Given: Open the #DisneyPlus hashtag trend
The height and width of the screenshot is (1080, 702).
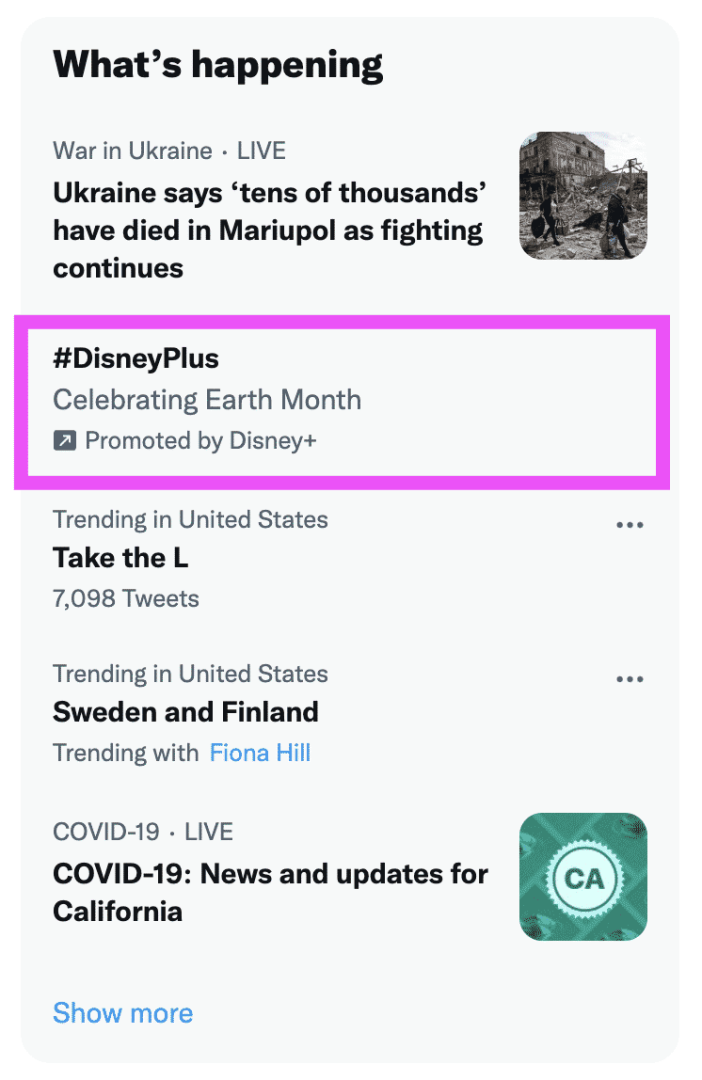Looking at the screenshot, I should tap(136, 358).
